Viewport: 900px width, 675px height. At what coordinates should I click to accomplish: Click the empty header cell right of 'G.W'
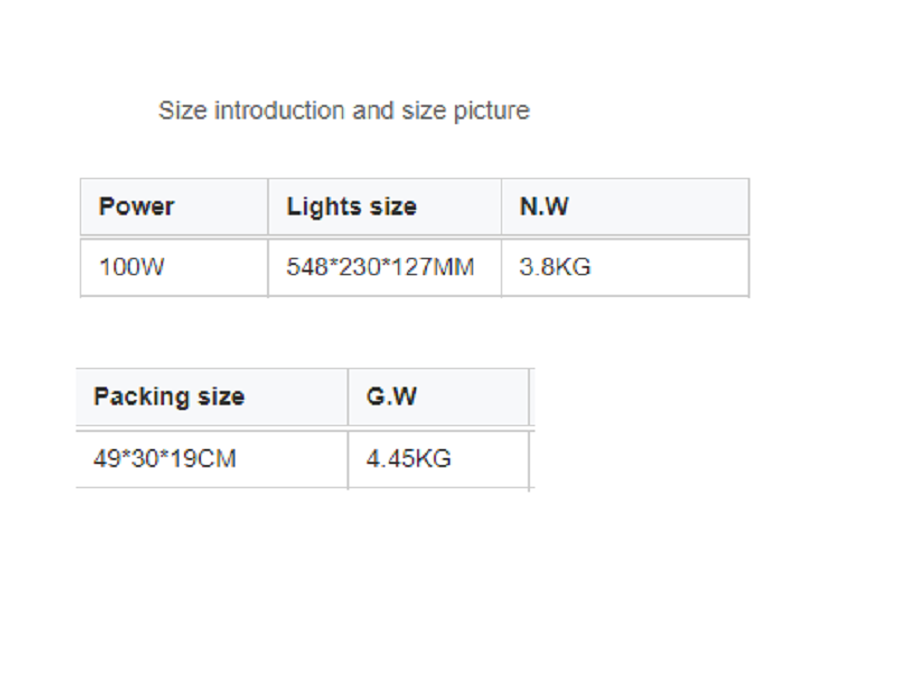pos(531,397)
